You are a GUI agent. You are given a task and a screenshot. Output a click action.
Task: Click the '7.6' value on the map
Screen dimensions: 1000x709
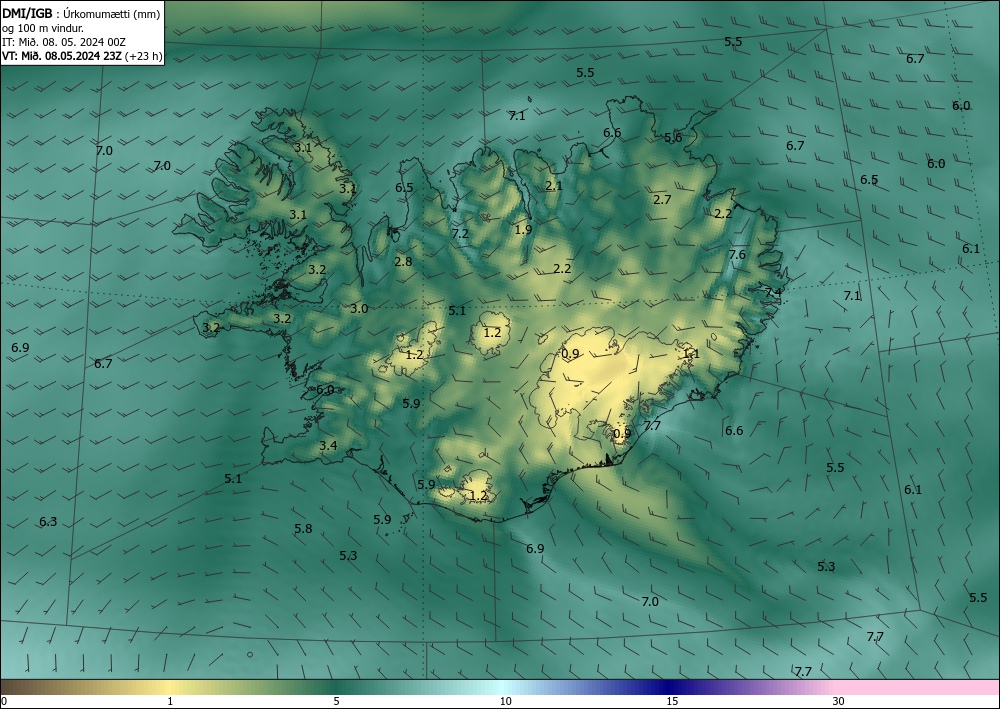pos(737,255)
